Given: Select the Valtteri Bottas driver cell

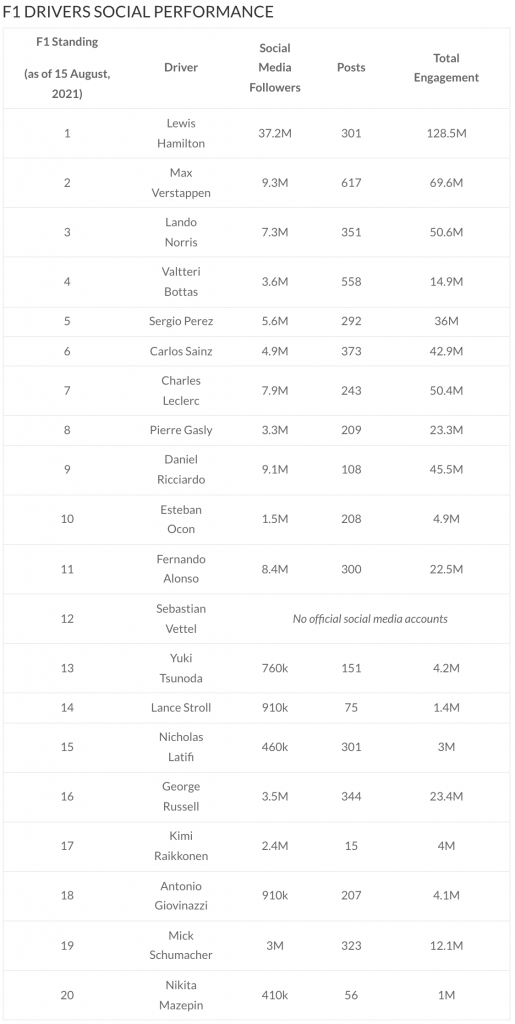Looking at the screenshot, I should (x=181, y=281).
